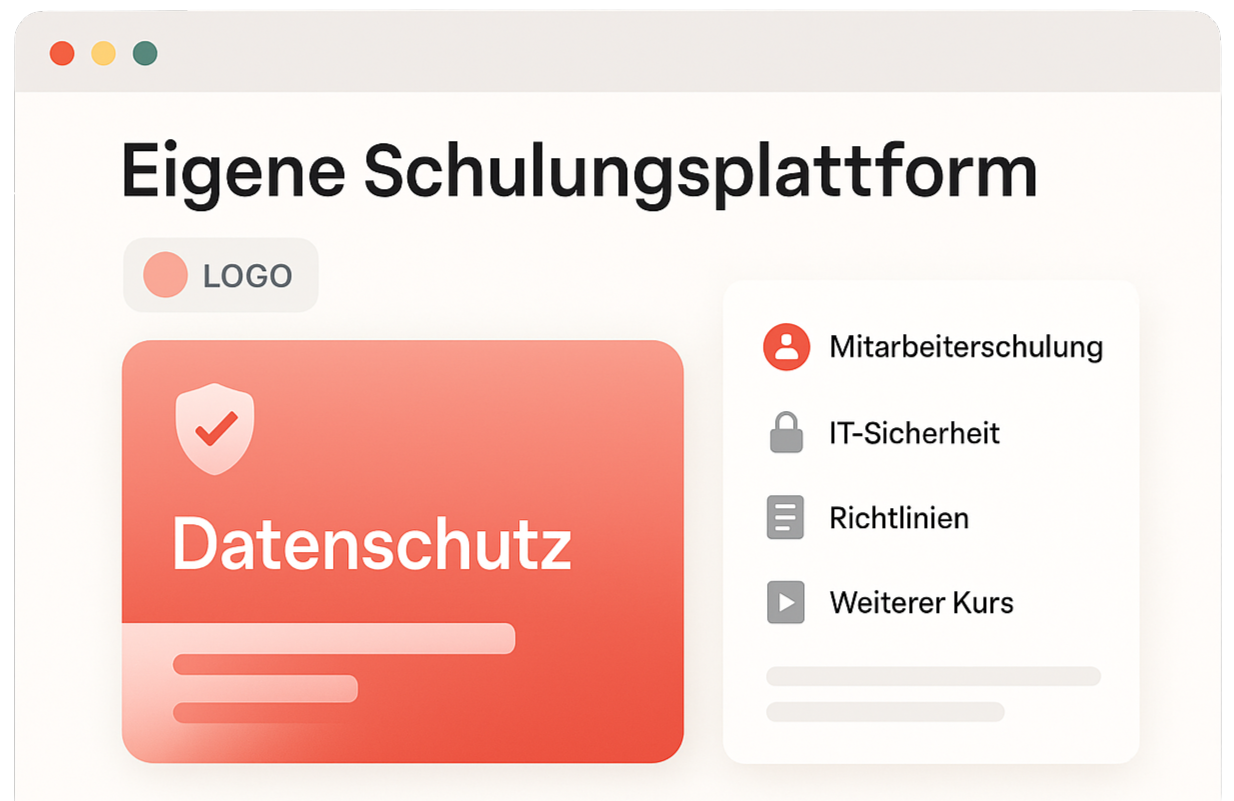Screen dimensions: 1234x801
Task: Click the upper gray placeholder line under Weiterer Kurs
Action: tap(933, 676)
